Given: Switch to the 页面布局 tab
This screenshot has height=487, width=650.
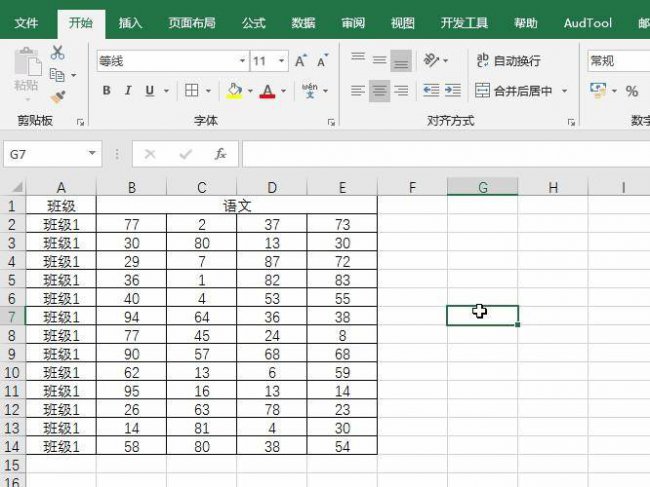Looking at the screenshot, I should tap(192, 23).
